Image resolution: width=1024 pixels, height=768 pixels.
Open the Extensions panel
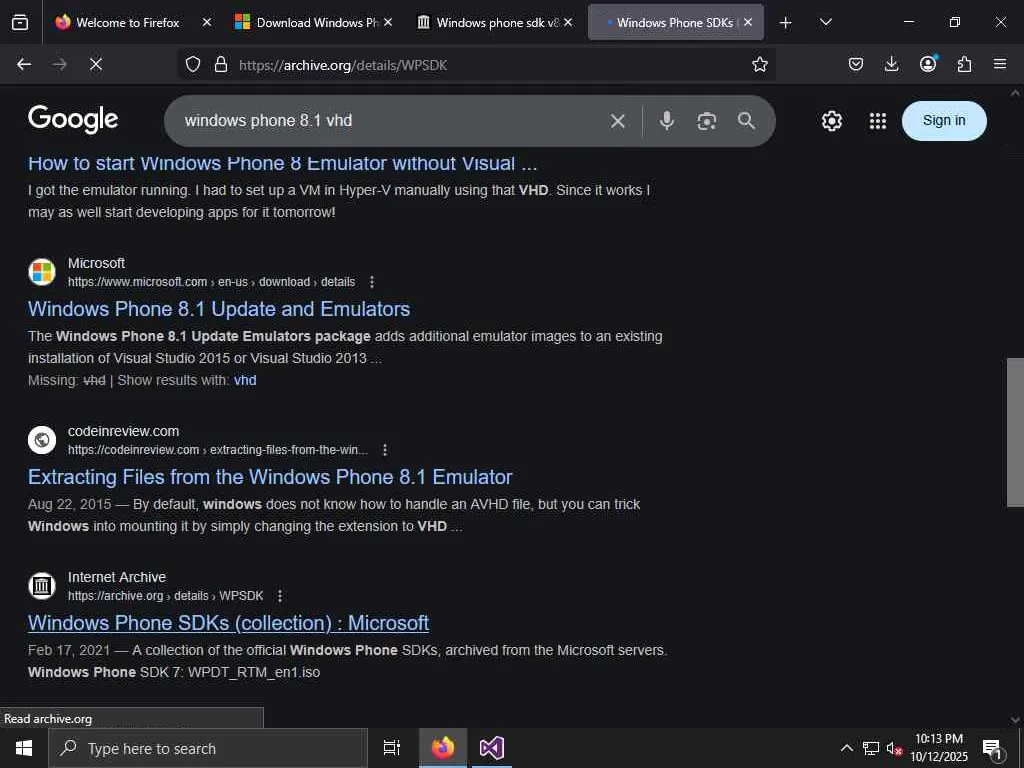(964, 64)
